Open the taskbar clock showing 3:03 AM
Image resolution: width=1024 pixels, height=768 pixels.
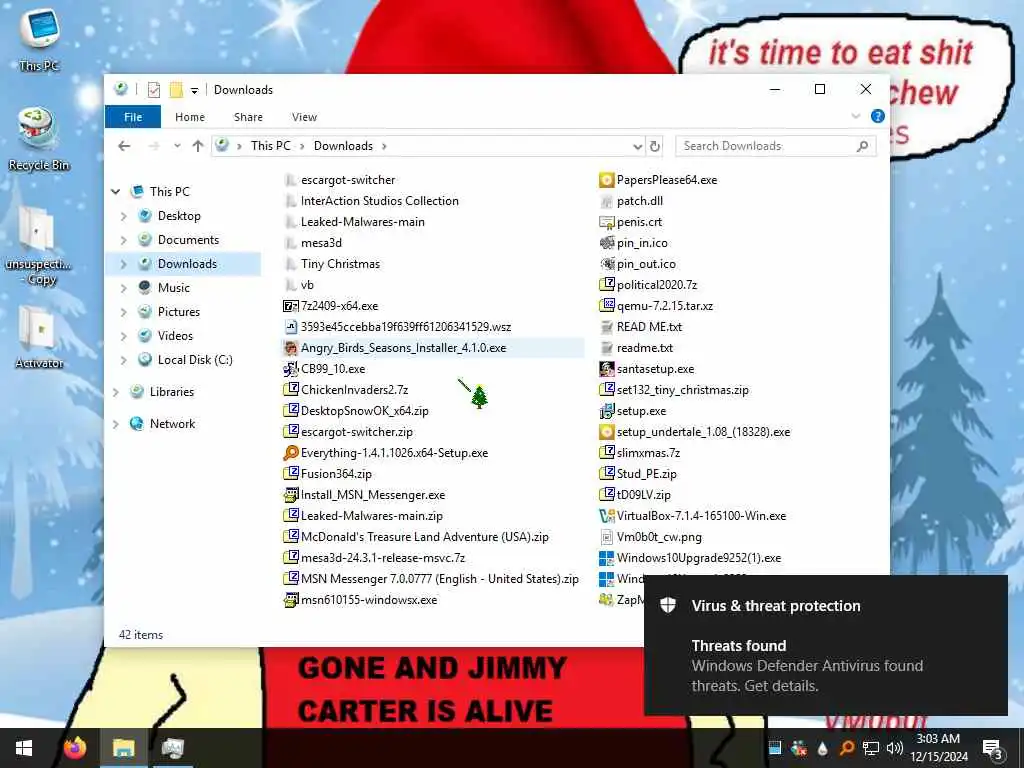coord(938,748)
